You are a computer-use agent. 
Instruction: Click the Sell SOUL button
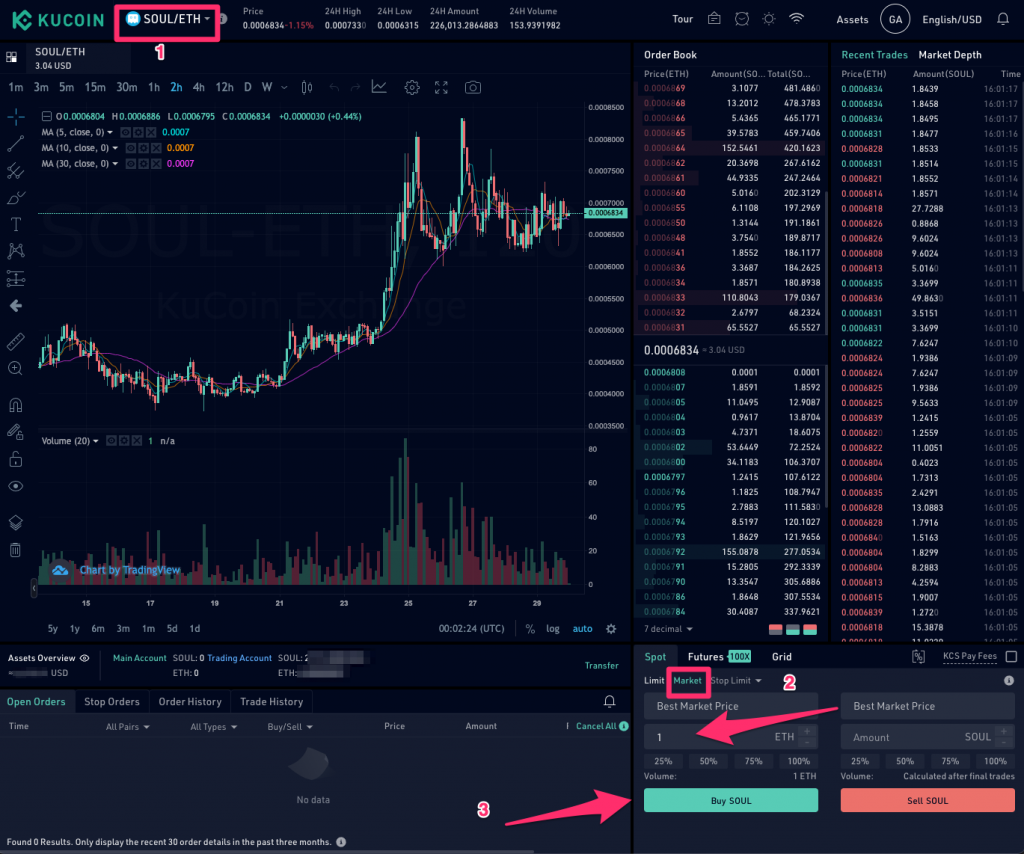(927, 800)
